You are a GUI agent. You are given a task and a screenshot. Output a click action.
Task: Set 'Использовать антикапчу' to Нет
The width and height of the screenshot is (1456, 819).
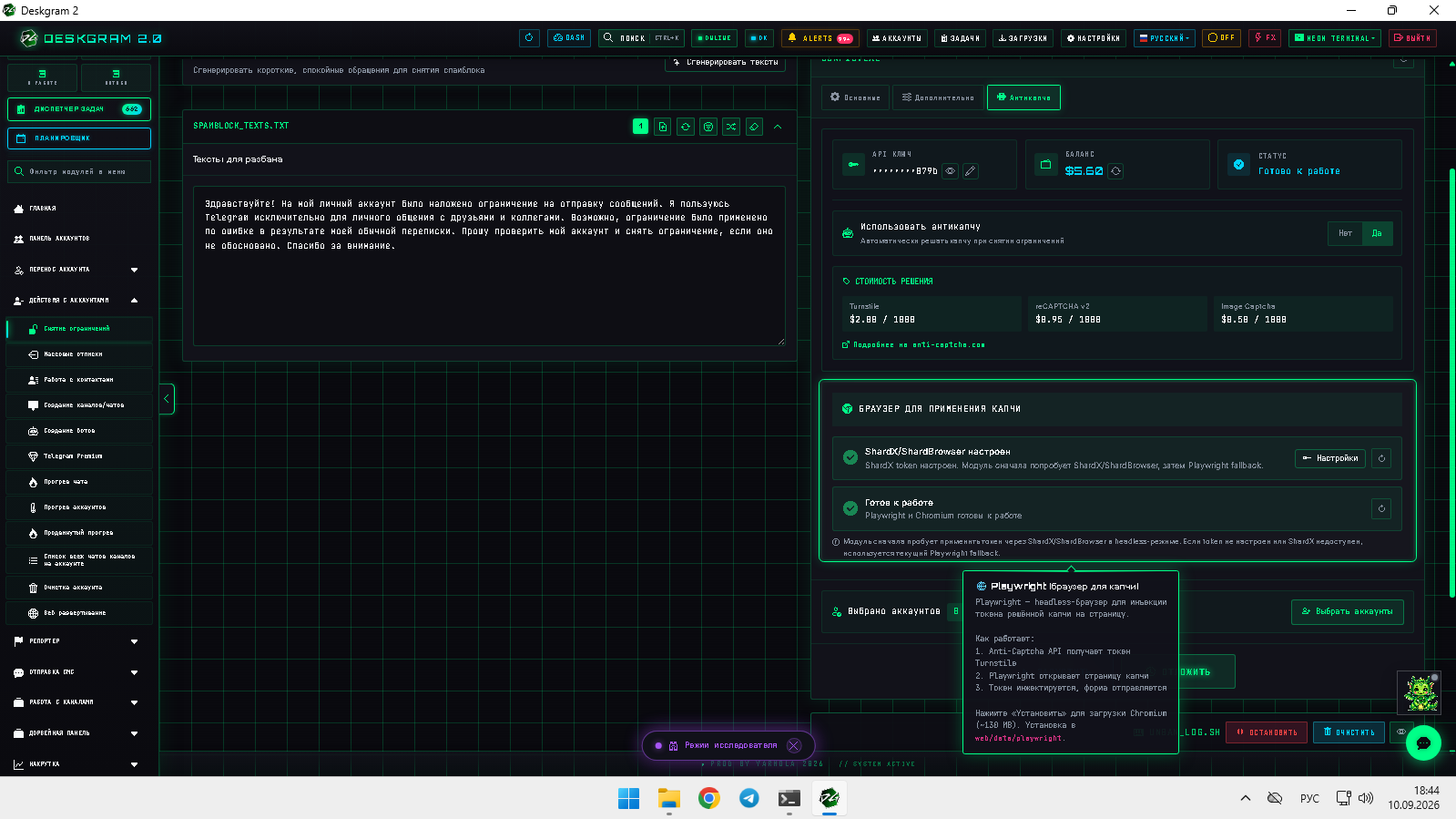(1345, 233)
